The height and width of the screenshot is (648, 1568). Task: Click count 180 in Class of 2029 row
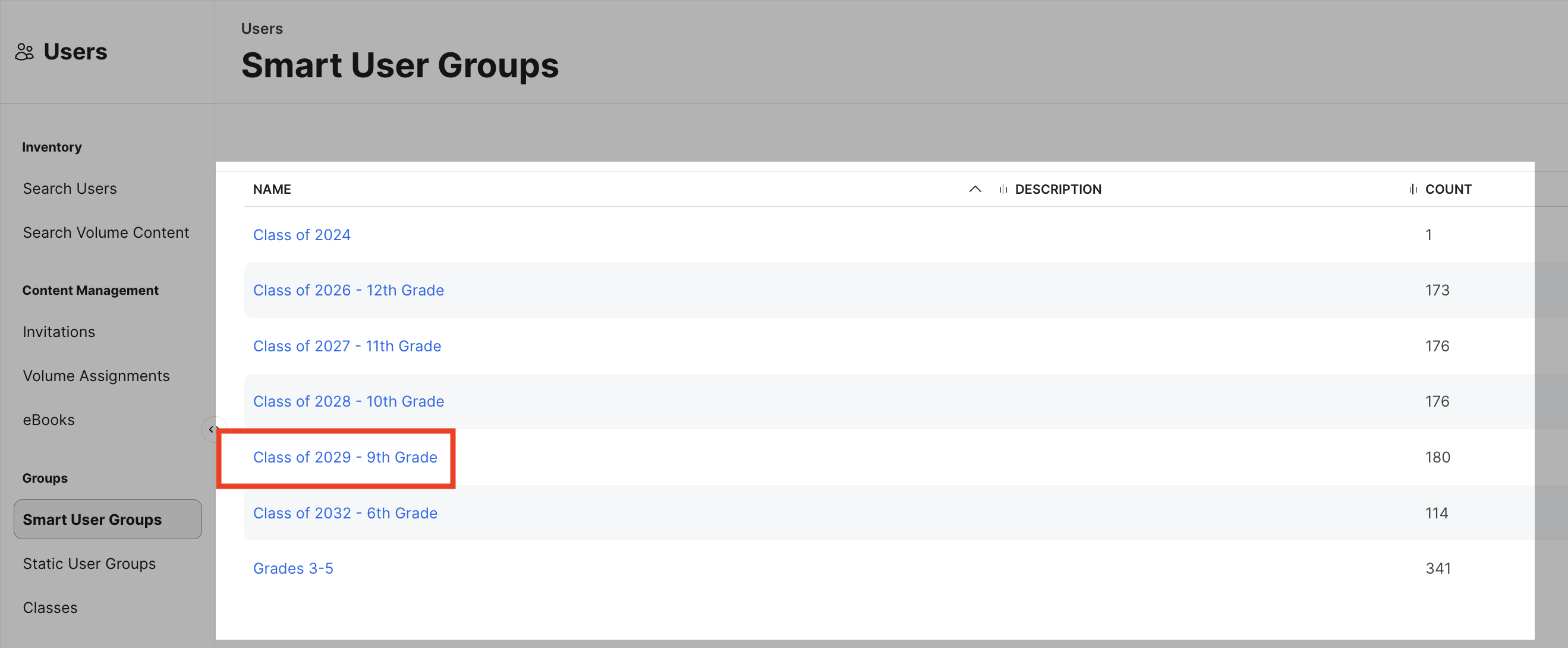pos(1438,457)
